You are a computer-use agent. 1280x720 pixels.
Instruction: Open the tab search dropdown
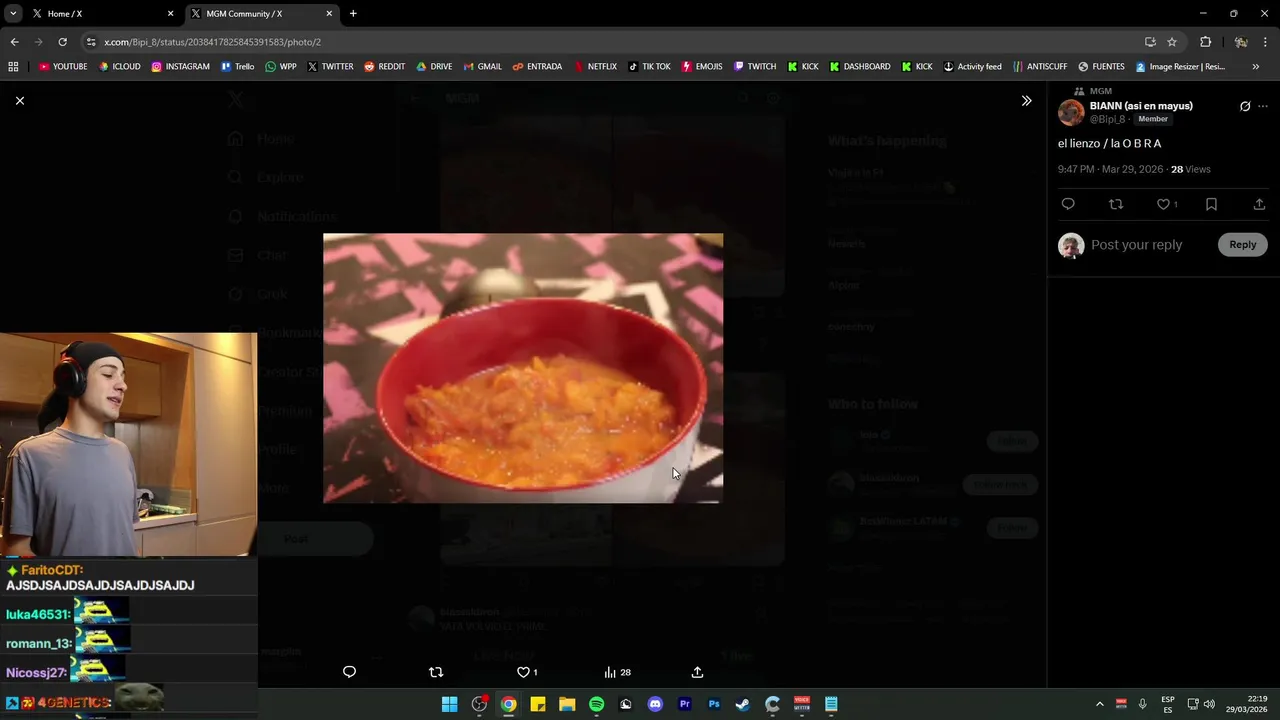click(x=13, y=14)
